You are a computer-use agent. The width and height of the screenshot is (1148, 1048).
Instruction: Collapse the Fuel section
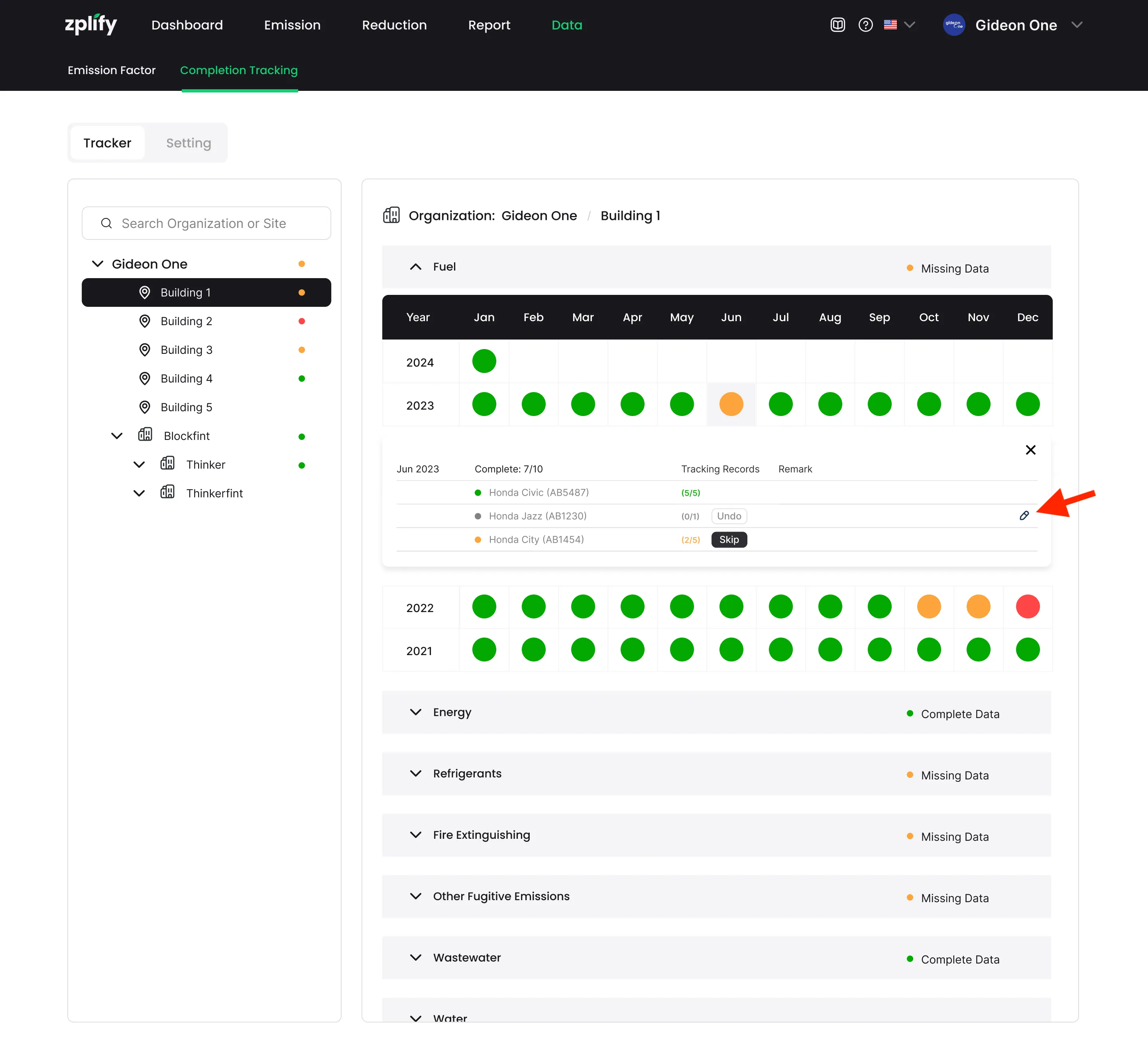point(416,267)
